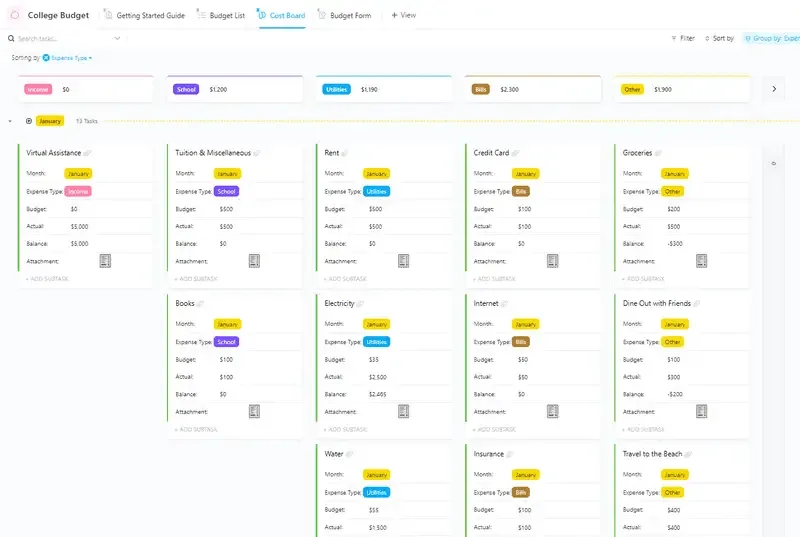Open the search options dropdown chevron

pyautogui.click(x=117, y=38)
